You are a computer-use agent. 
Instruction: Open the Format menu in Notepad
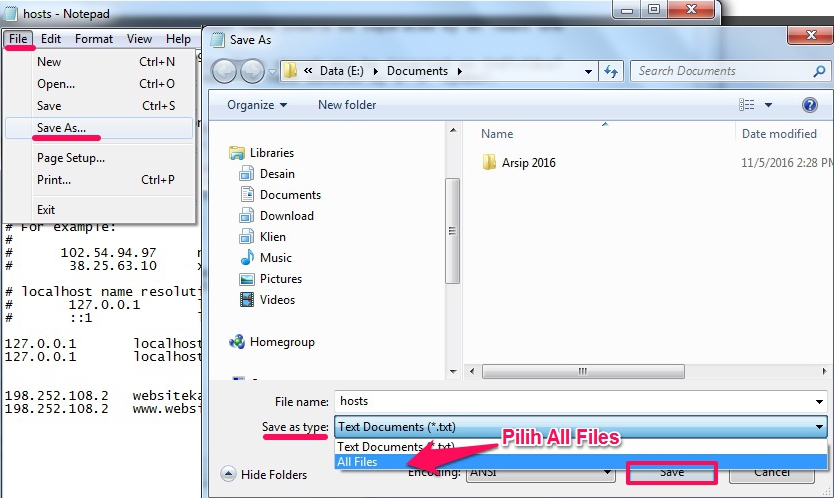coord(94,39)
